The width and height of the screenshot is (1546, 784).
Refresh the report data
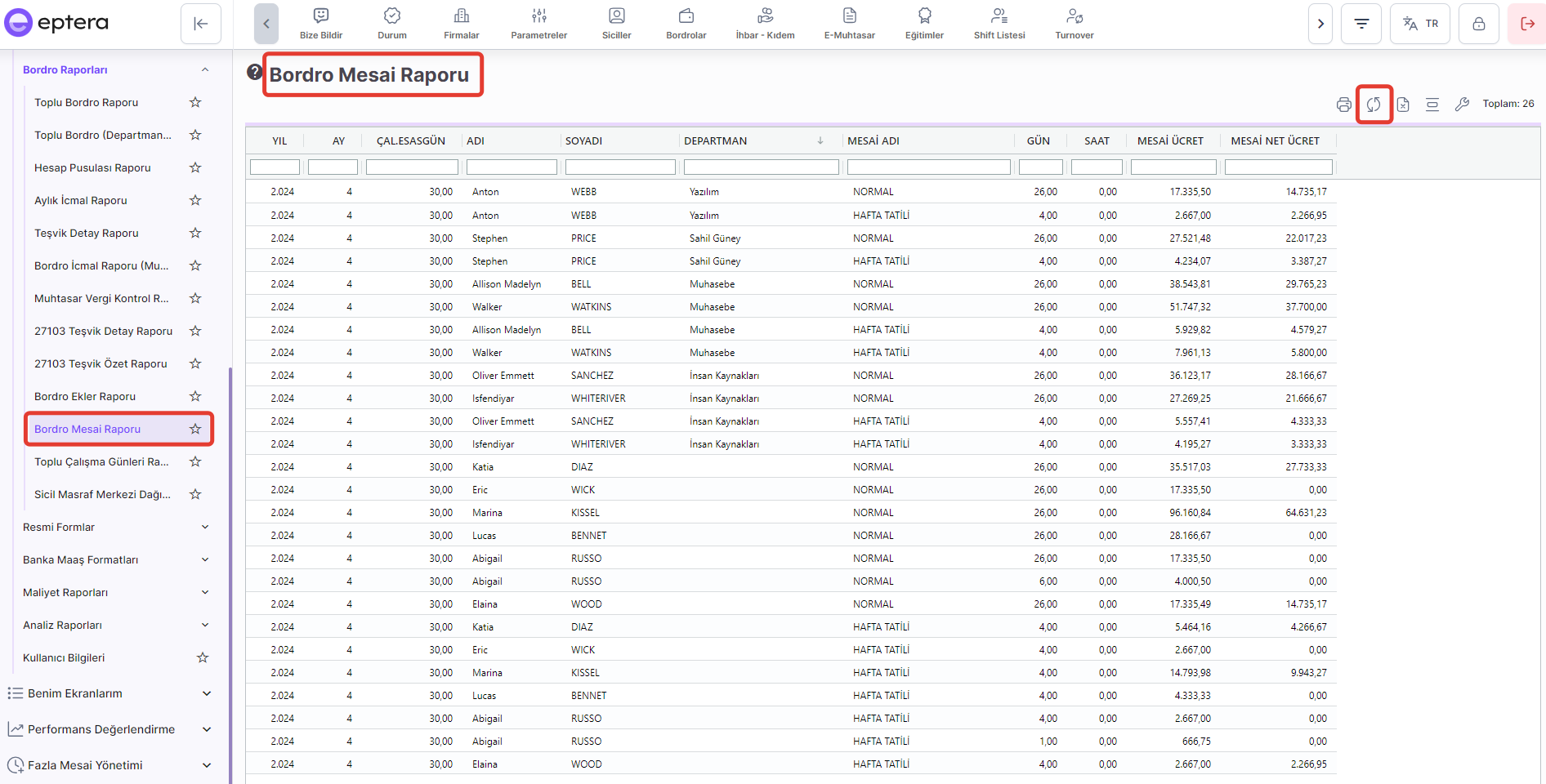coord(1374,105)
